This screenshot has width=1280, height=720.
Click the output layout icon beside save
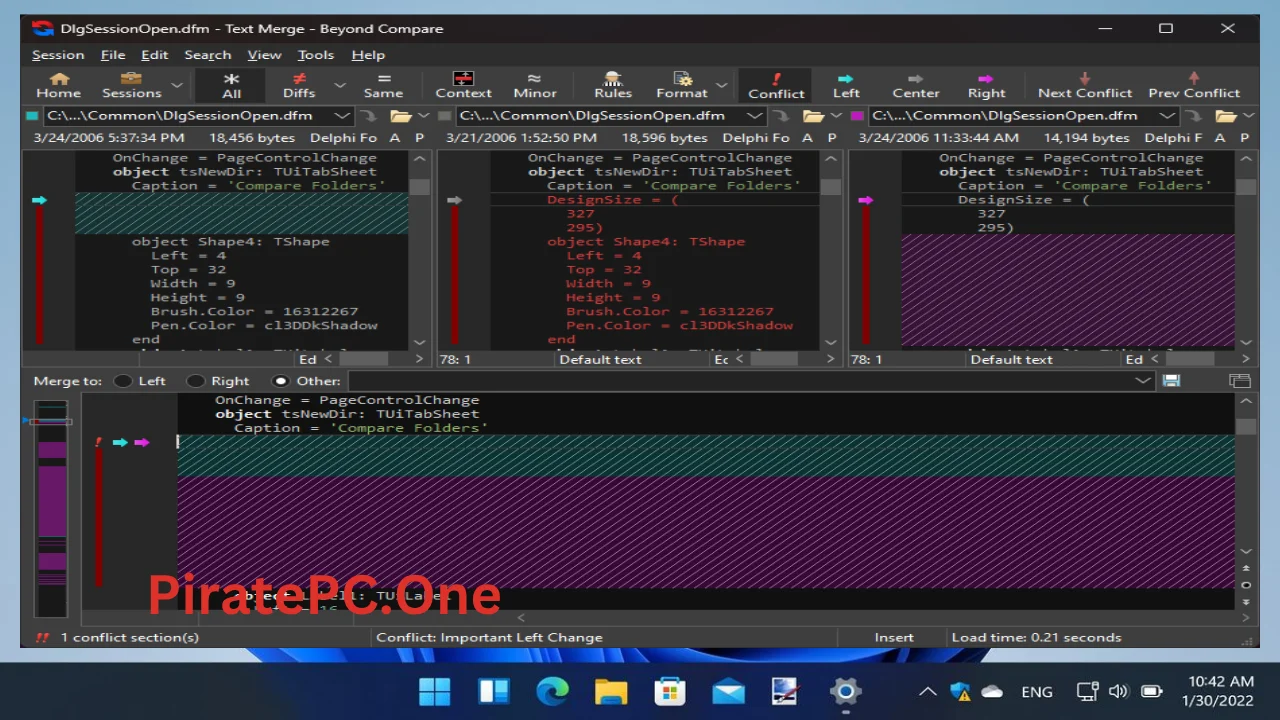coord(1240,381)
